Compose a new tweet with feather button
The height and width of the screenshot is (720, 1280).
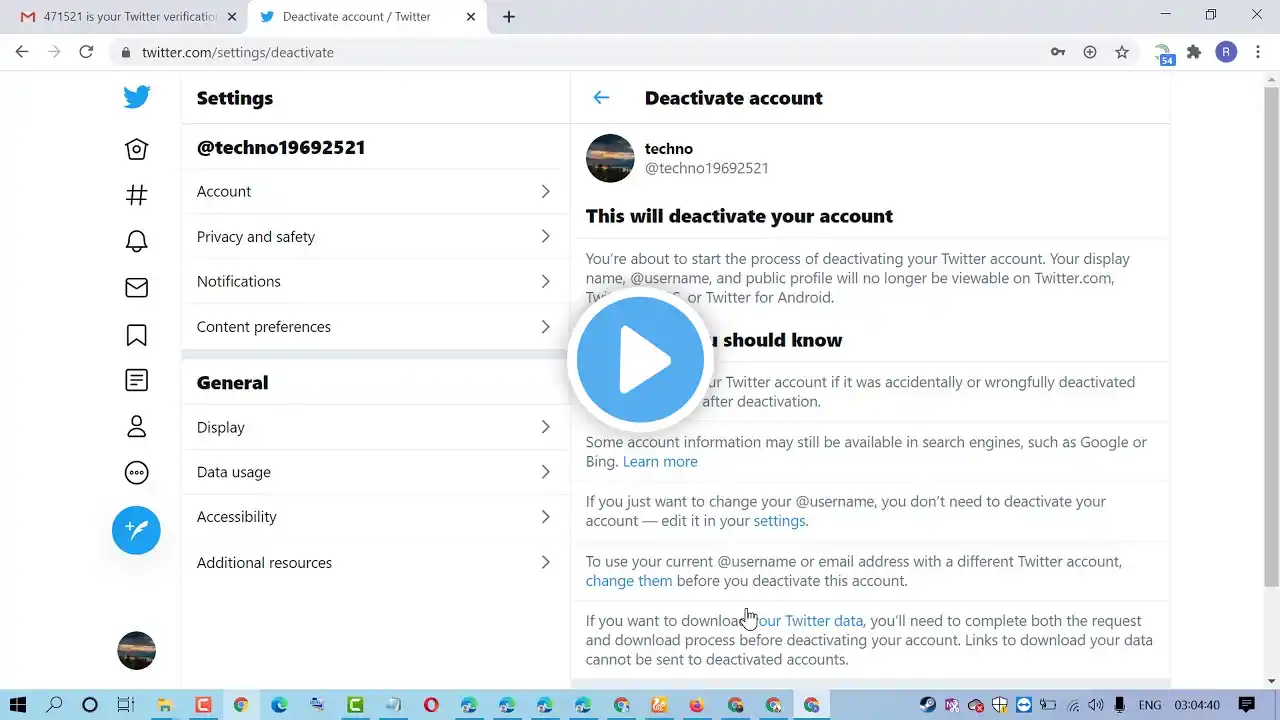click(x=136, y=530)
